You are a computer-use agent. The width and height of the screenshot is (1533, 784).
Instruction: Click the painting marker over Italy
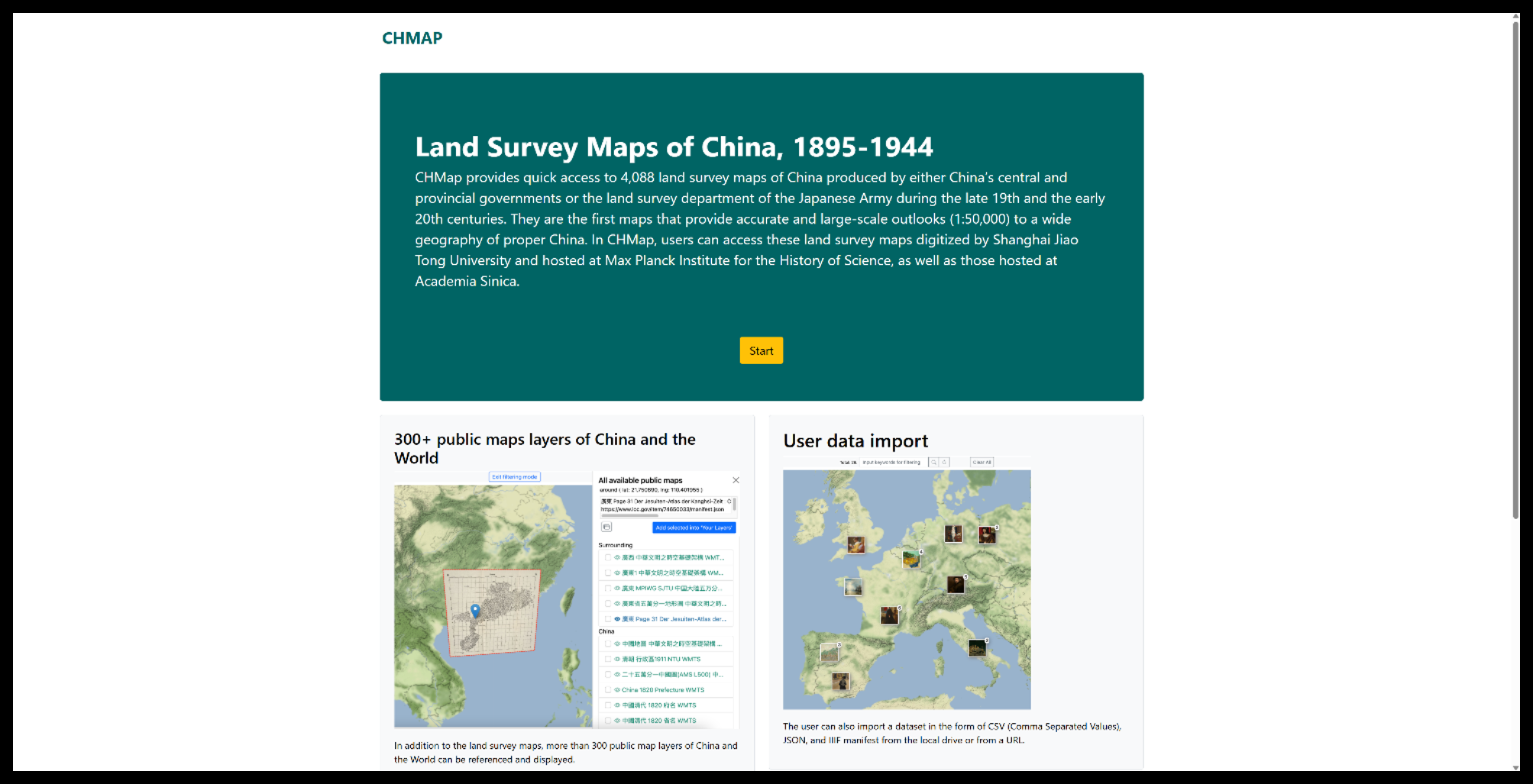(976, 648)
